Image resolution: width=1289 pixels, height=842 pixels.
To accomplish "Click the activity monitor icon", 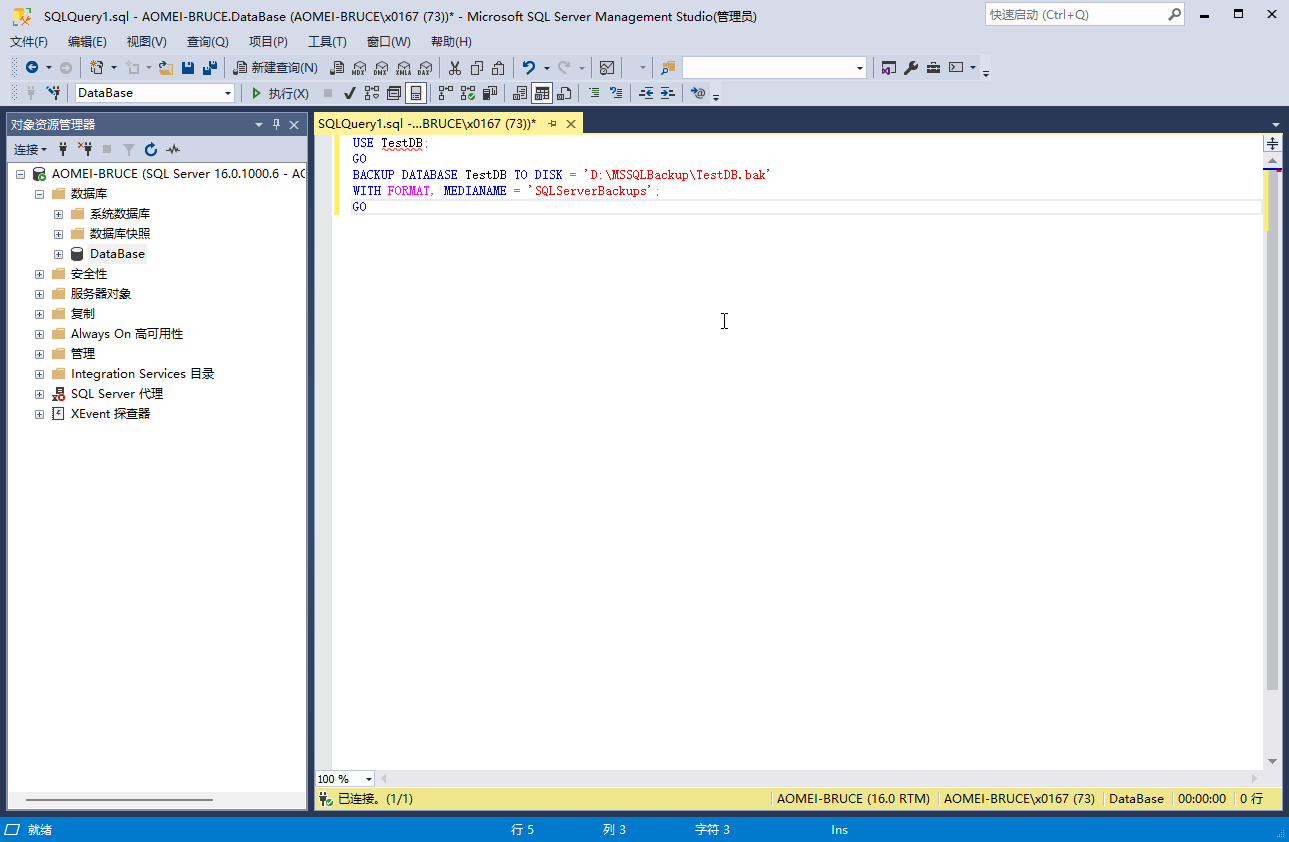I will (607, 67).
